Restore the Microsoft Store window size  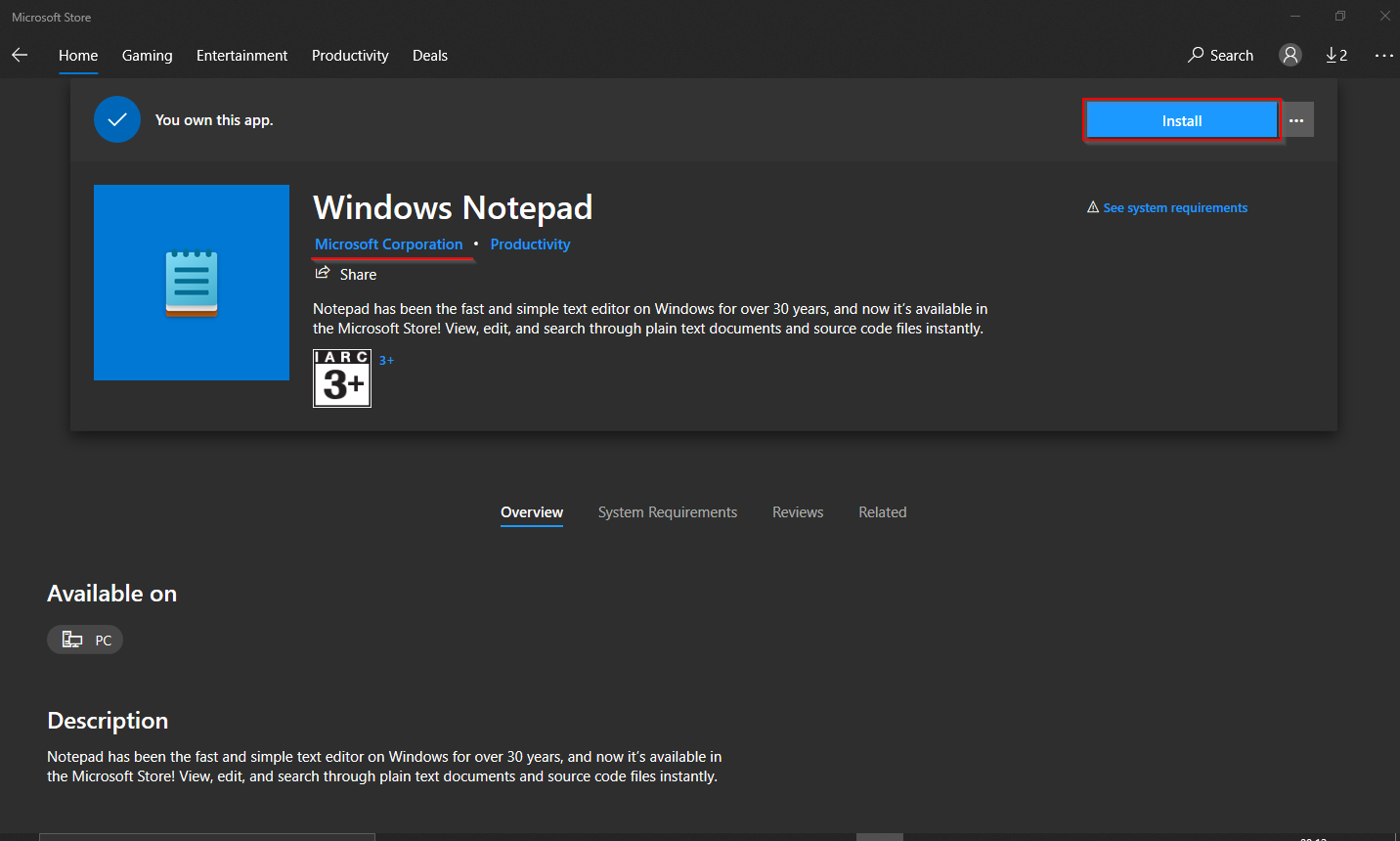coord(1340,16)
